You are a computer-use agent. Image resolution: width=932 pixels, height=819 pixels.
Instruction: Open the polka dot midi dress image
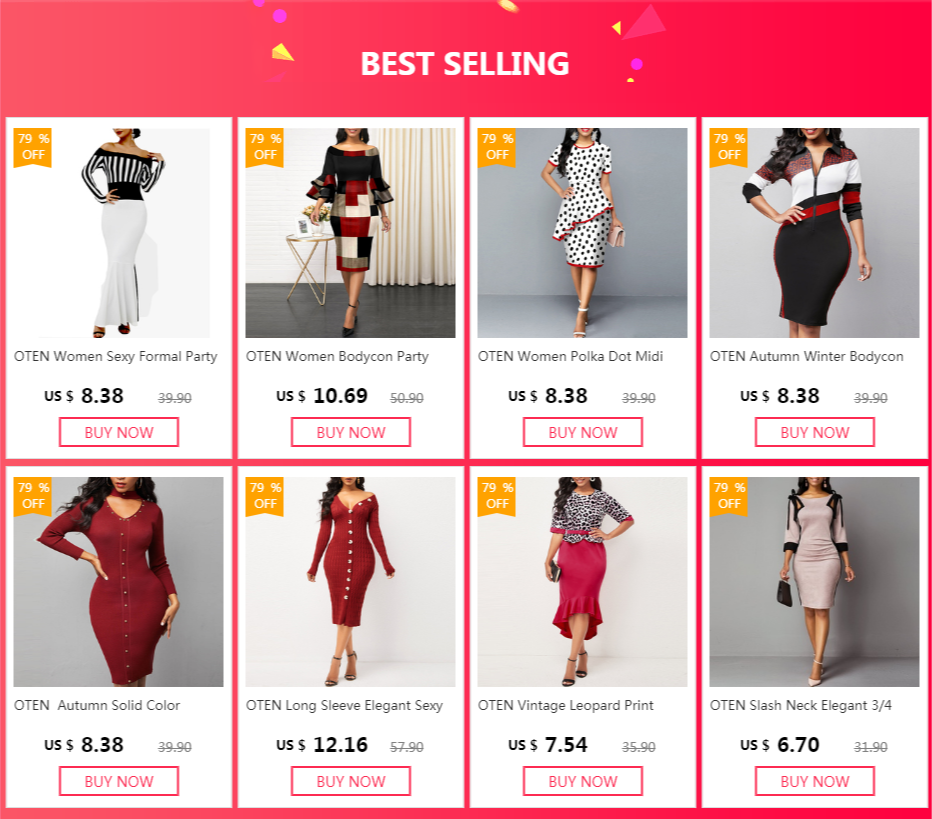pyautogui.click(x=582, y=233)
